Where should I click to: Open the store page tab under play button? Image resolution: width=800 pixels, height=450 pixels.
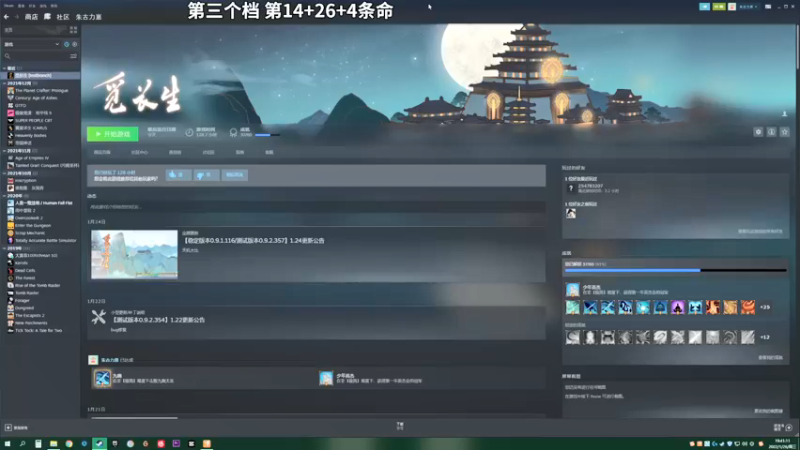102,153
